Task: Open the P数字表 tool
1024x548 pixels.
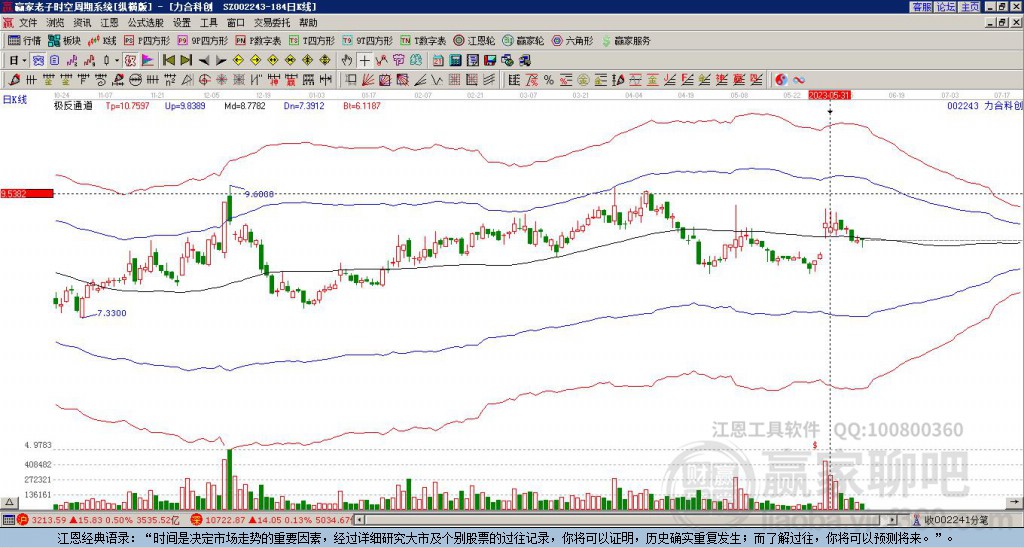Action: point(259,40)
